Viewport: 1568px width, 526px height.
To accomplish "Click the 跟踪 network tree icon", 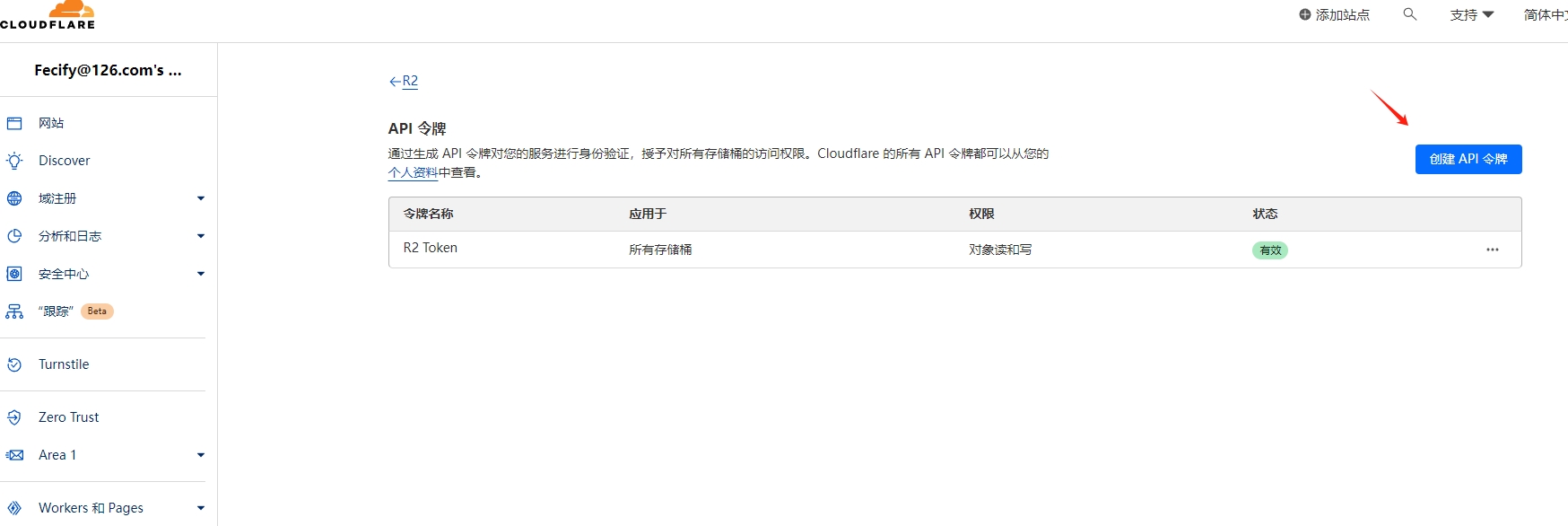I will click(x=14, y=311).
